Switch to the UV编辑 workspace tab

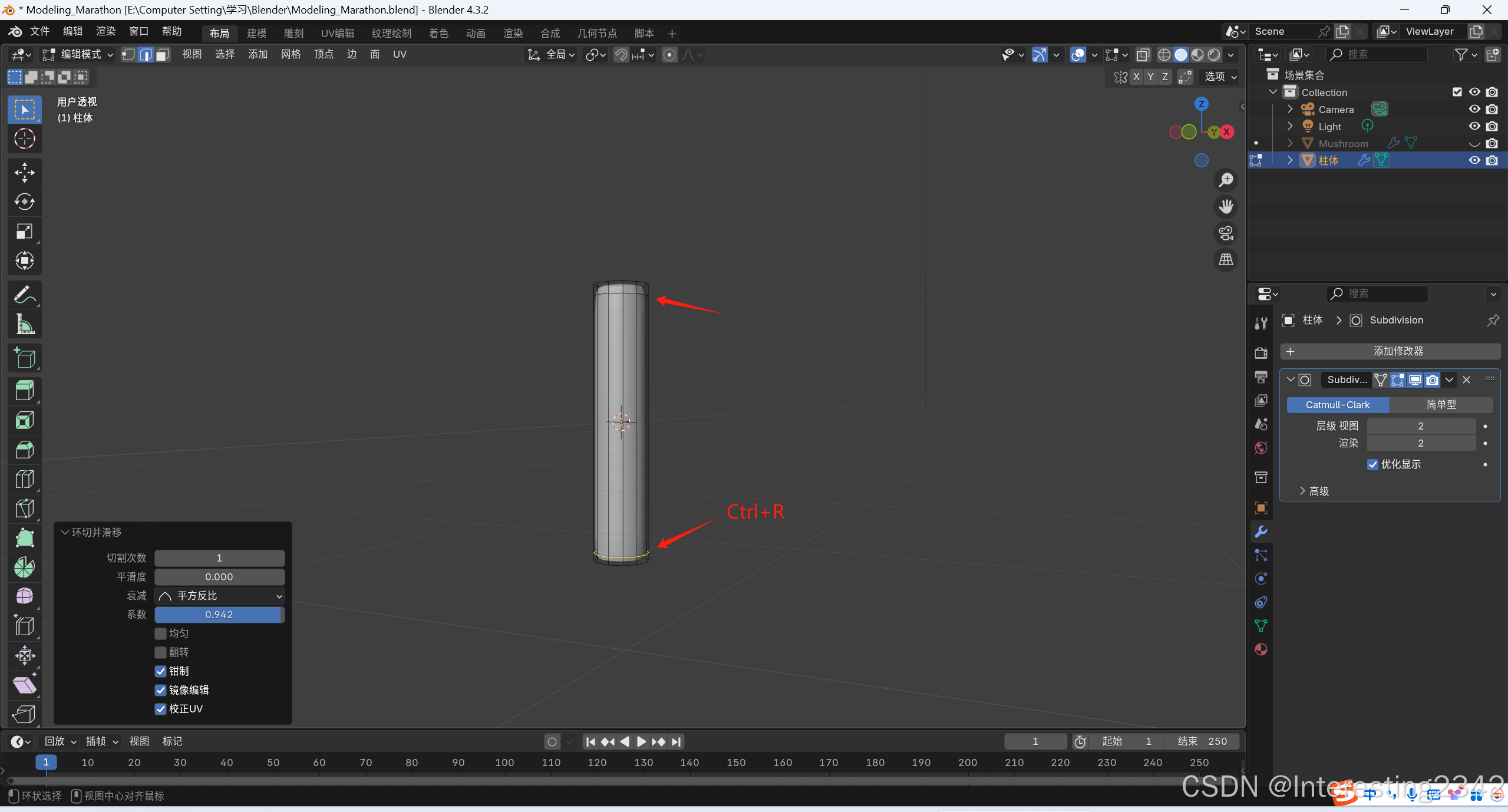[338, 33]
